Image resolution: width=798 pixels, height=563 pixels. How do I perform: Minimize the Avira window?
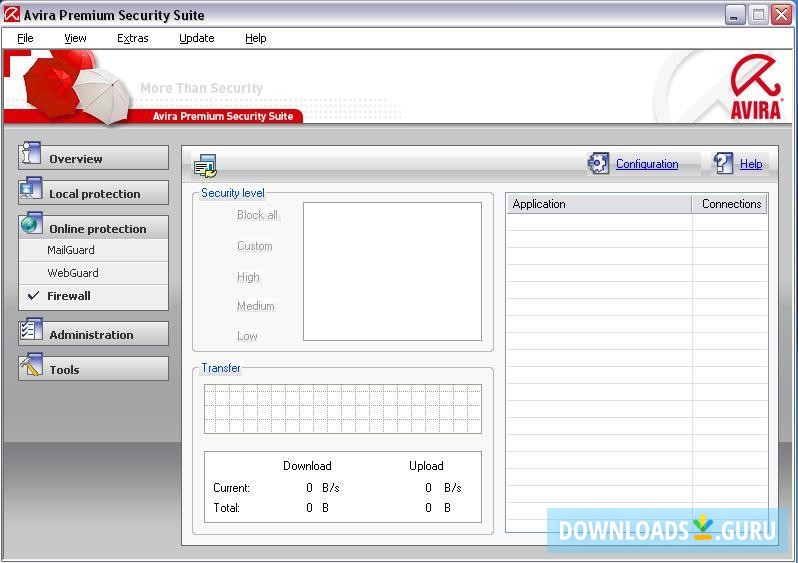734,15
